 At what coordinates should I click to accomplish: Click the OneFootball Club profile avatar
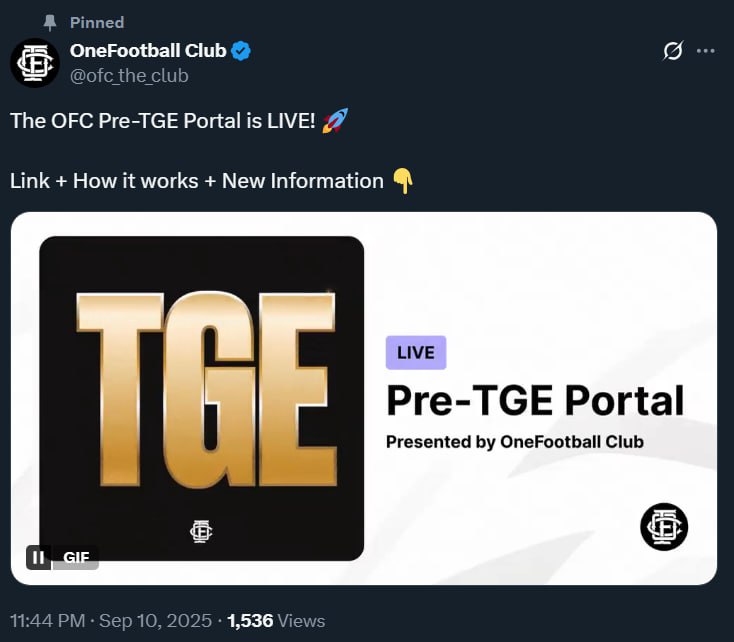click(x=35, y=63)
